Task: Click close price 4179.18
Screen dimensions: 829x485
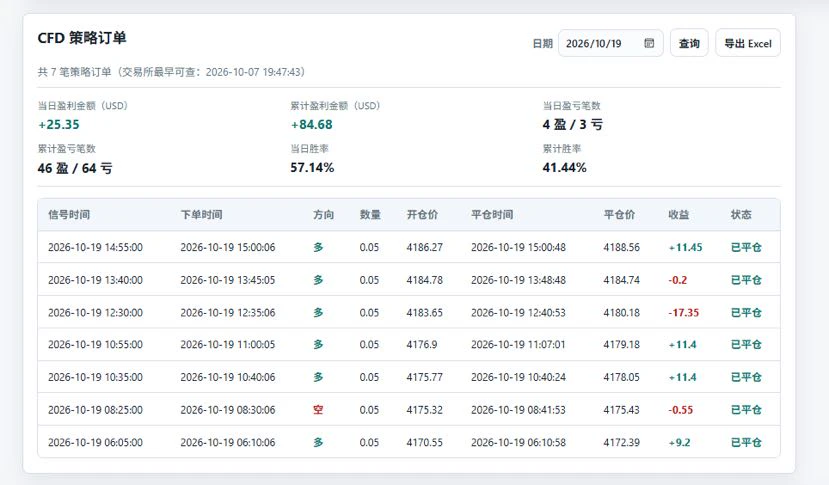Action: tap(622, 345)
